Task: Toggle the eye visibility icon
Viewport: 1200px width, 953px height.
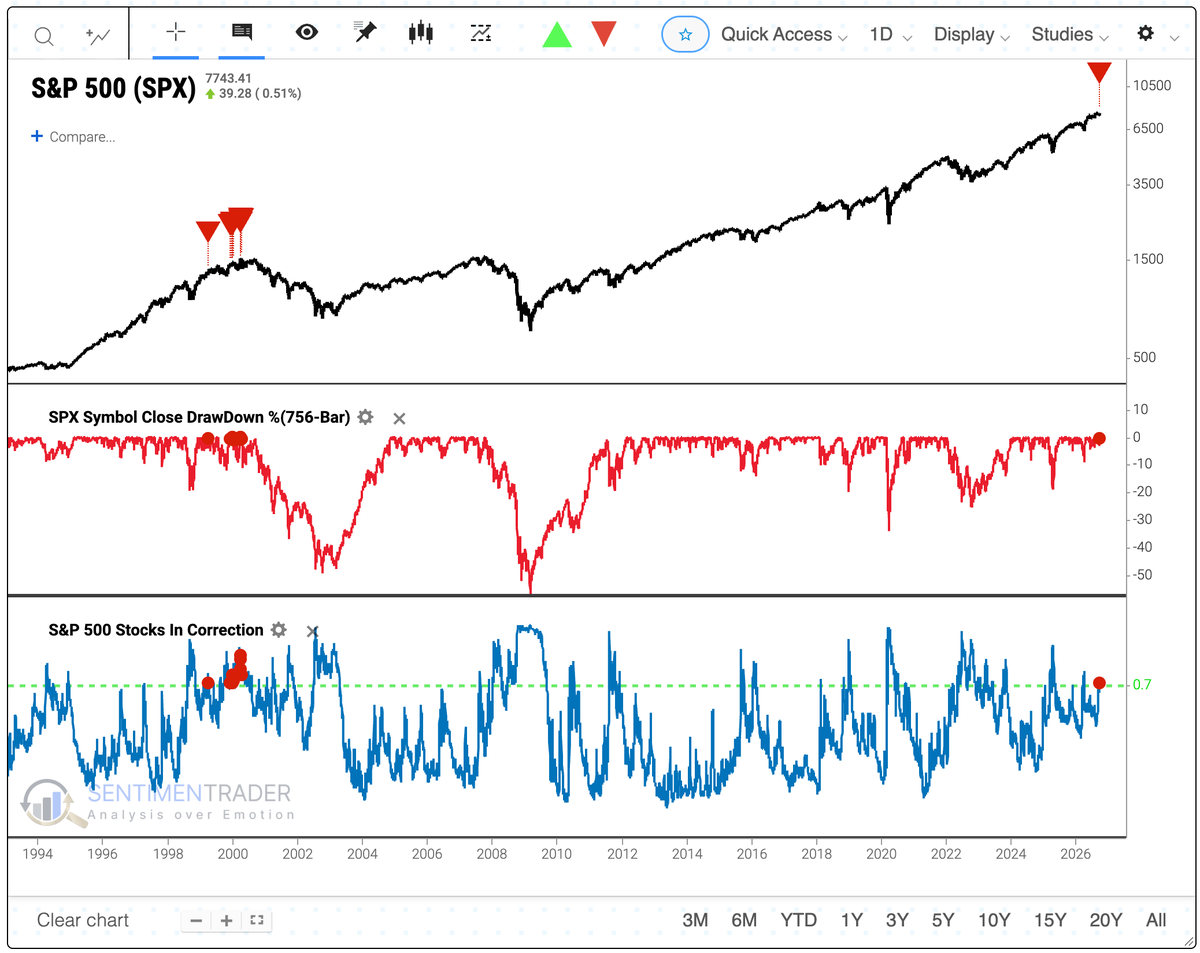Action: click(x=307, y=32)
